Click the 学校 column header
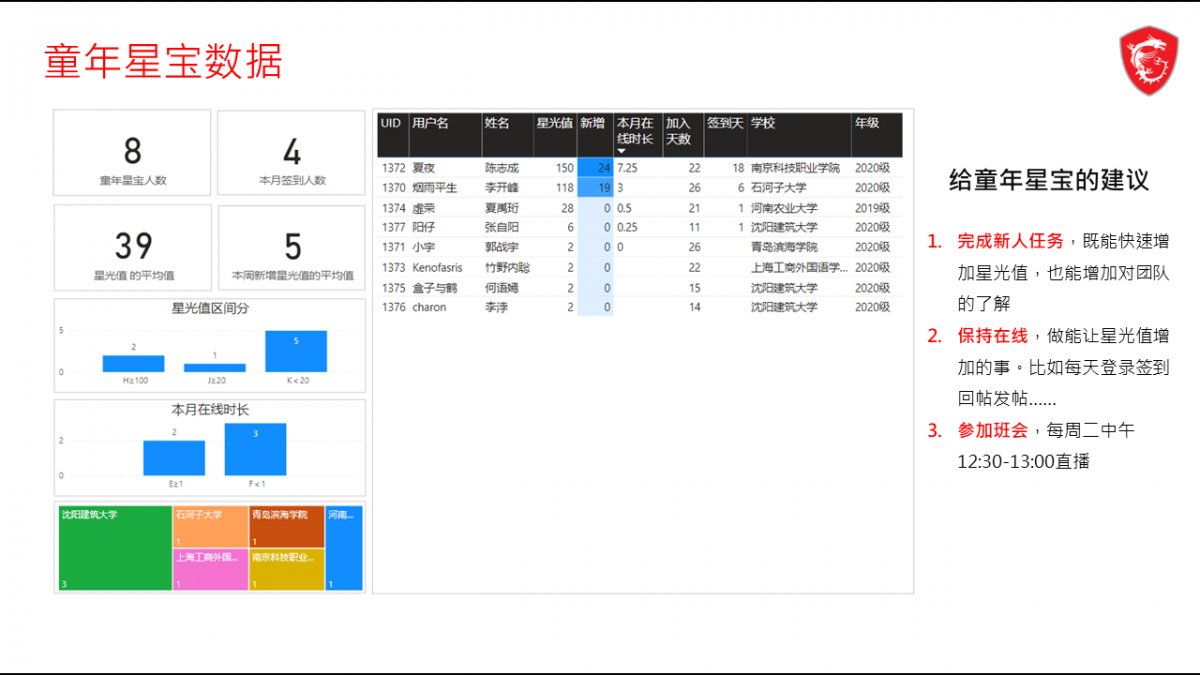Viewport: 1200px width, 675px height. click(x=763, y=123)
